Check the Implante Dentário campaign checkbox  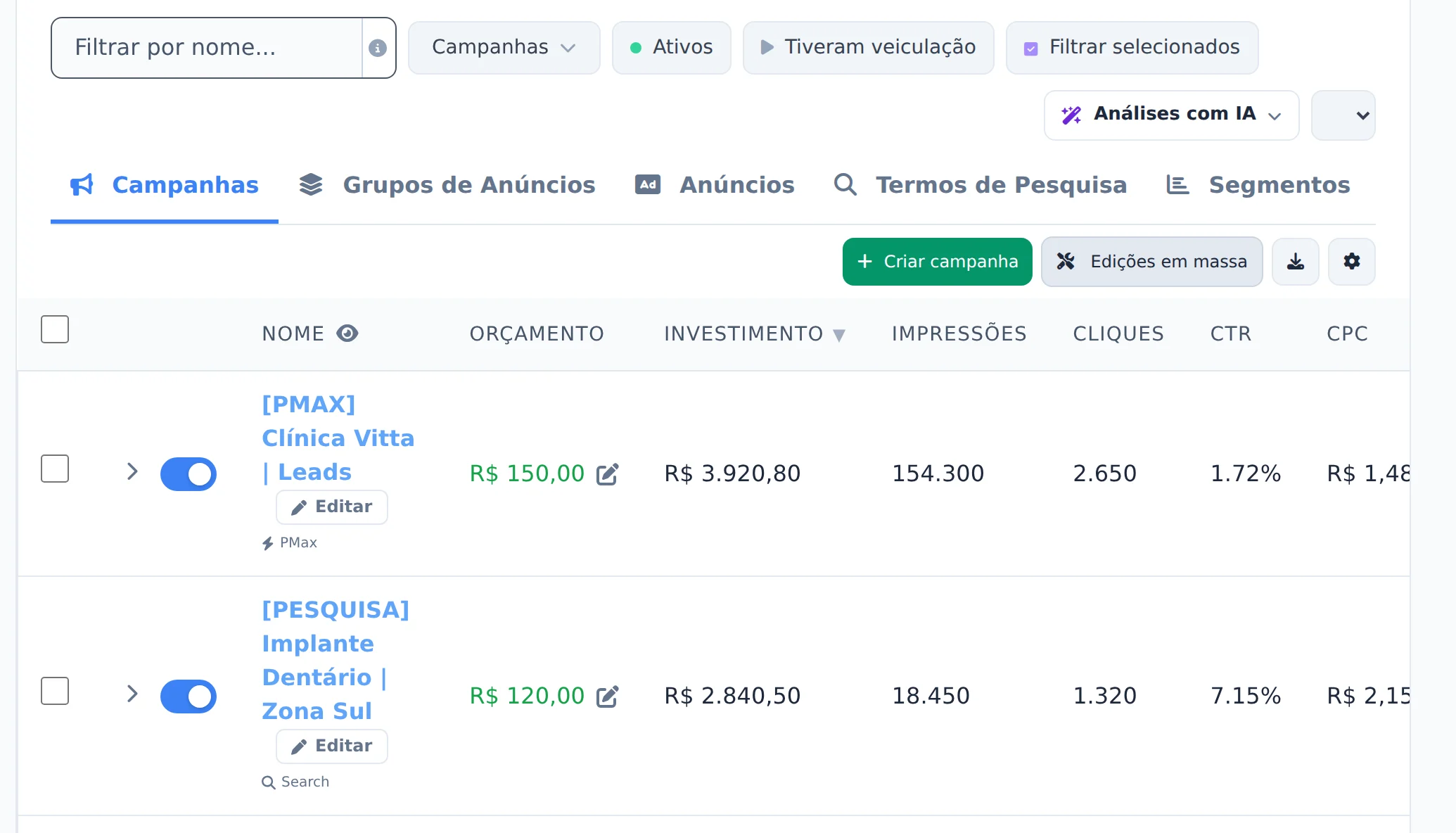click(x=55, y=691)
